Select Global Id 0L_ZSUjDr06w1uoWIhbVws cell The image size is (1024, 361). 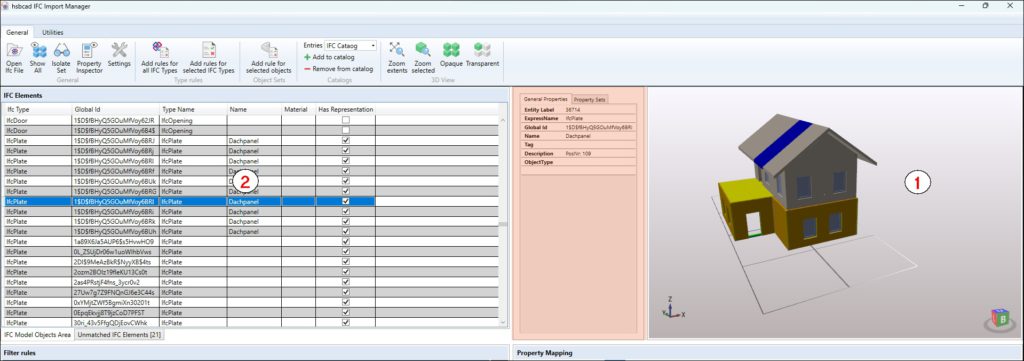click(x=116, y=252)
